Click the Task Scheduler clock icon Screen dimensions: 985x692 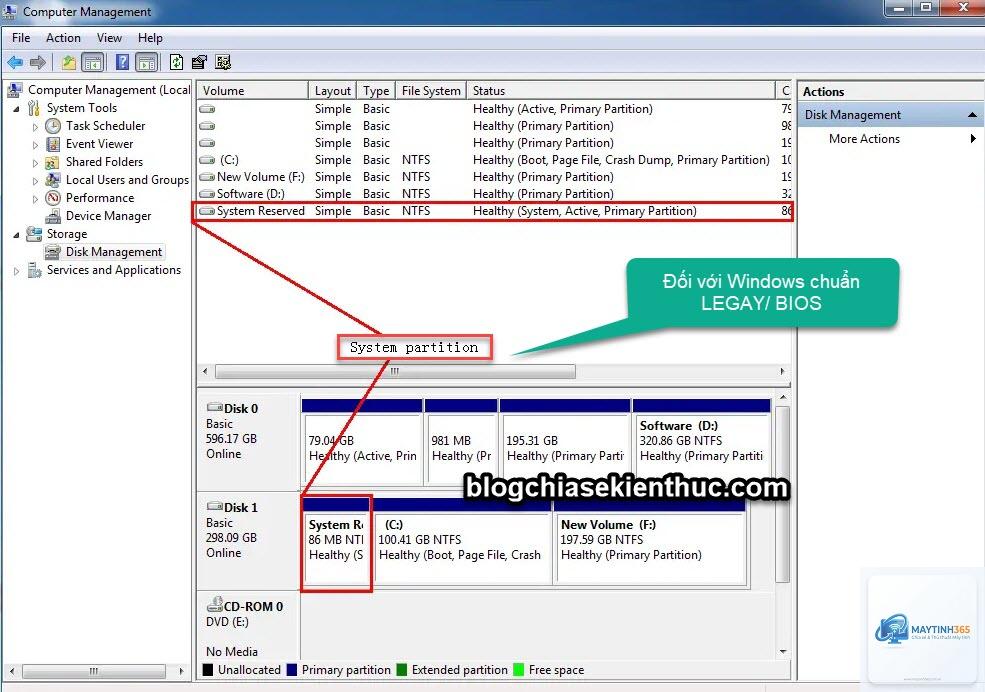click(x=53, y=126)
